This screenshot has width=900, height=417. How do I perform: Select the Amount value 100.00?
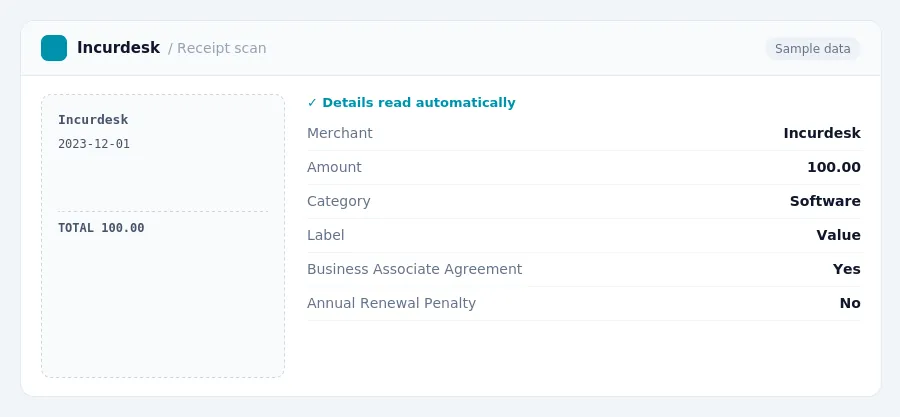(834, 167)
